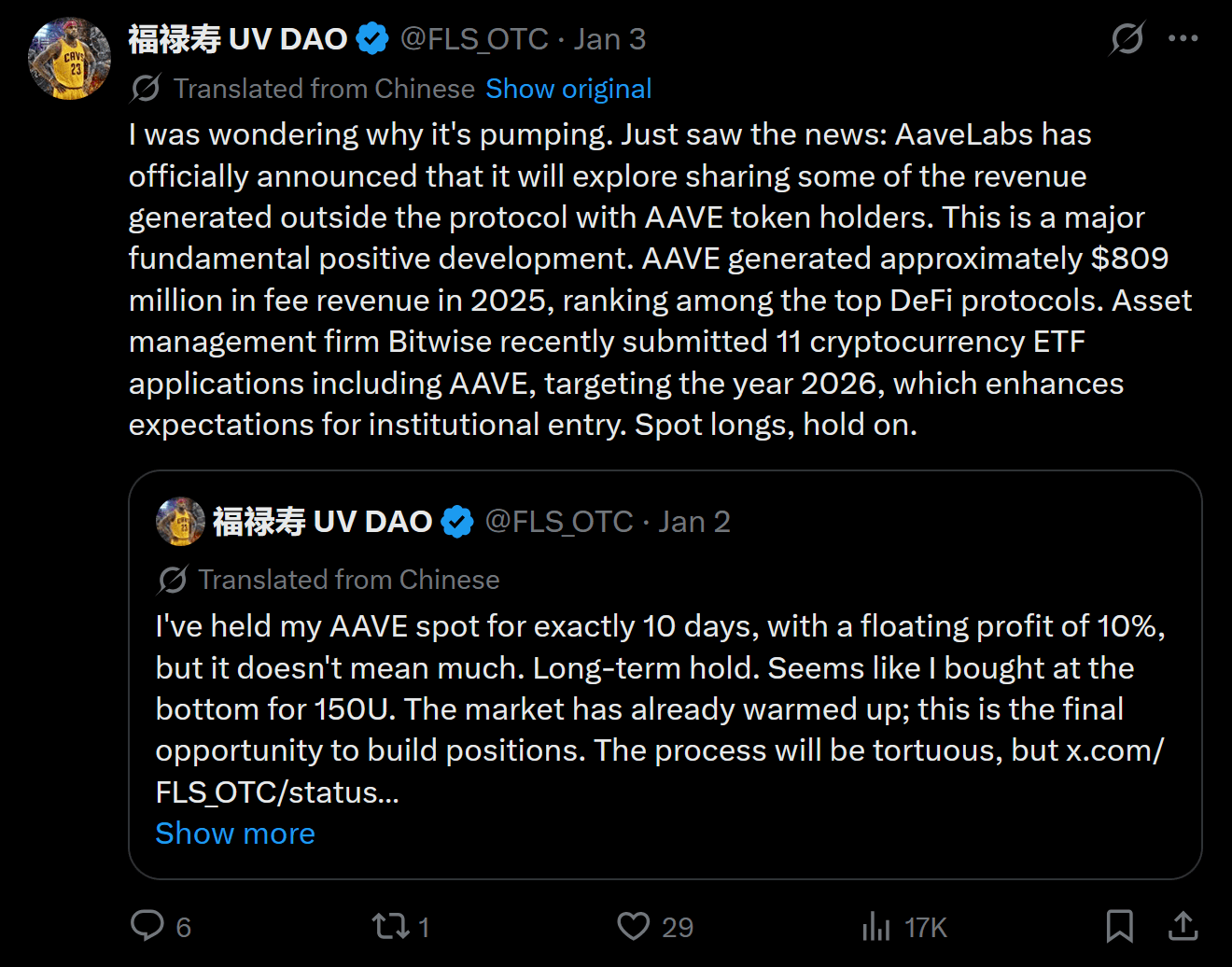
Task: Bookmark this tweet
Action: [1119, 926]
